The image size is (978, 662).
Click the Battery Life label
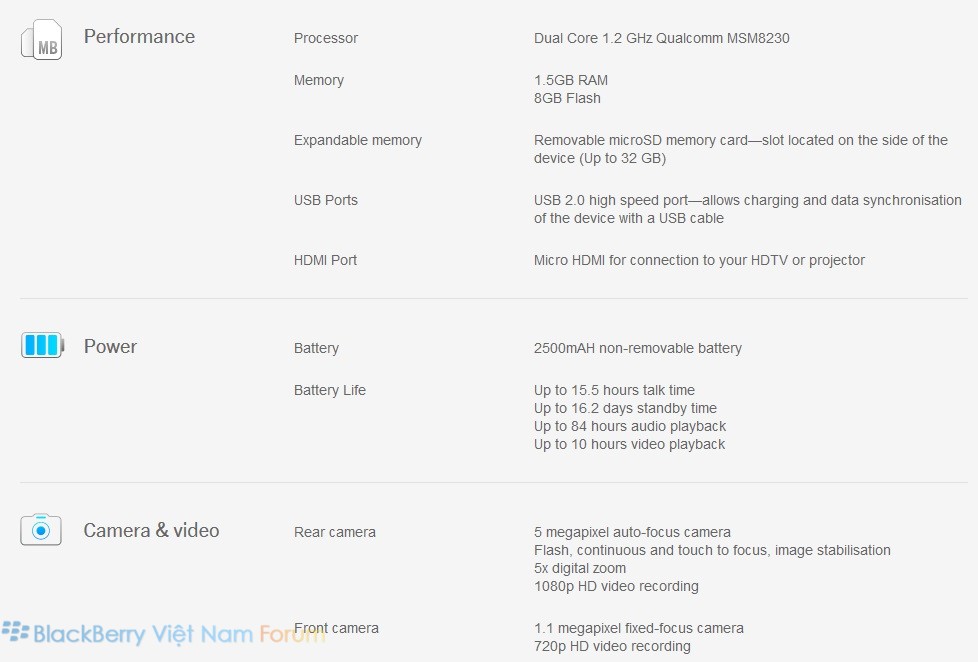point(329,390)
